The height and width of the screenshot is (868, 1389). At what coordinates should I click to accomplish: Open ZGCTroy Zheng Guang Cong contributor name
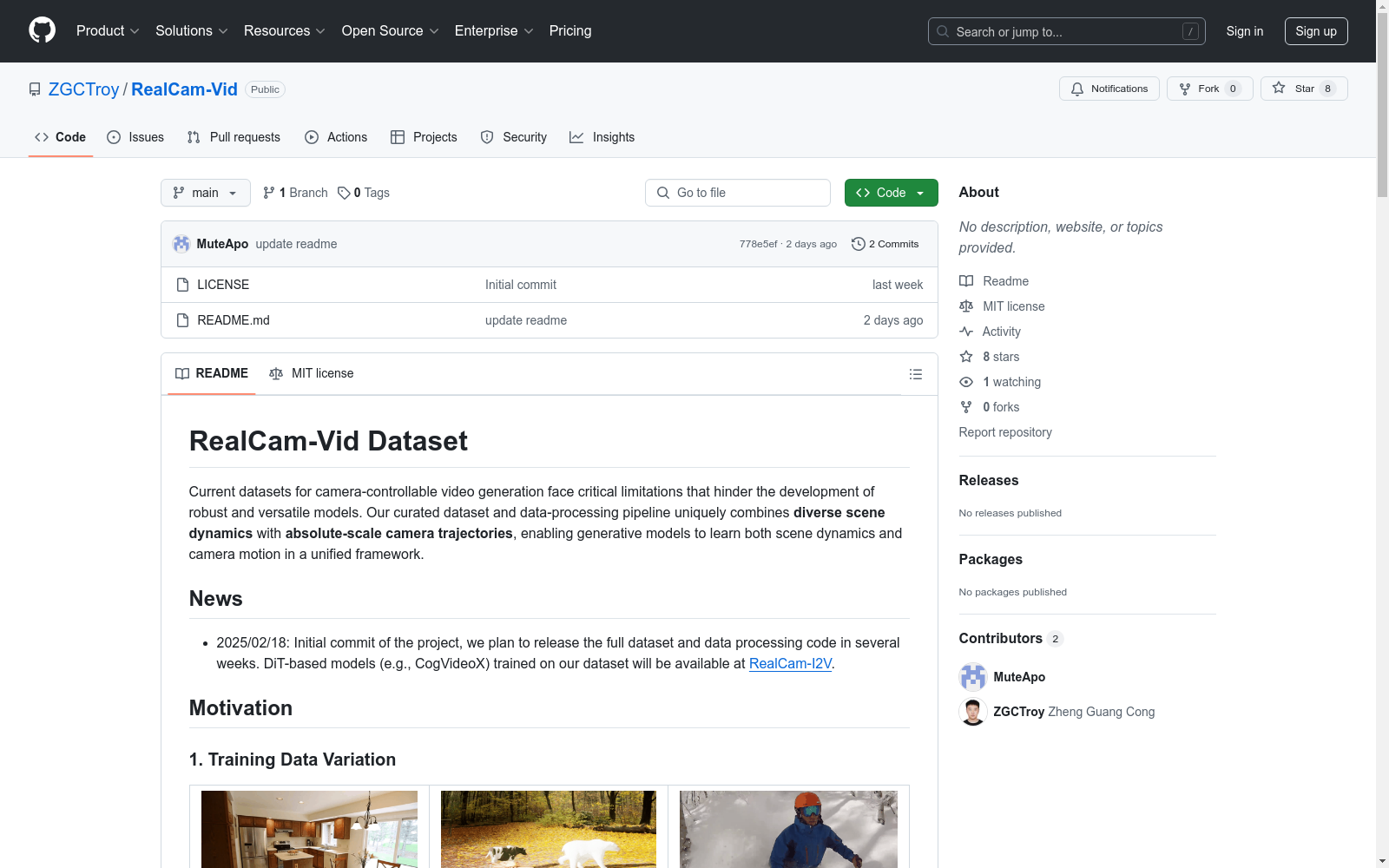click(1074, 712)
